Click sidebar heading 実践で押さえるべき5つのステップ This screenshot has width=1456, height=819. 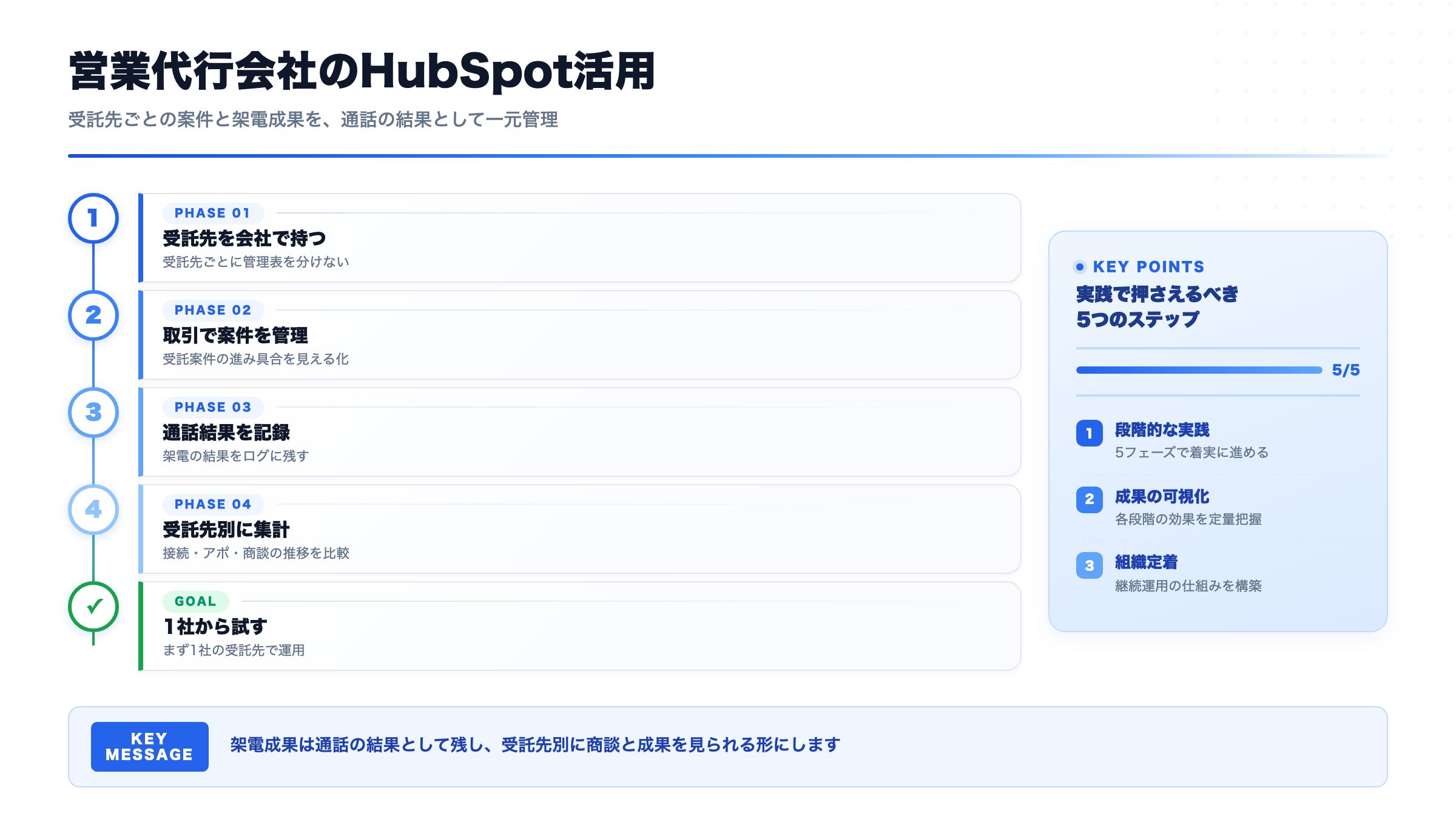tap(1157, 306)
